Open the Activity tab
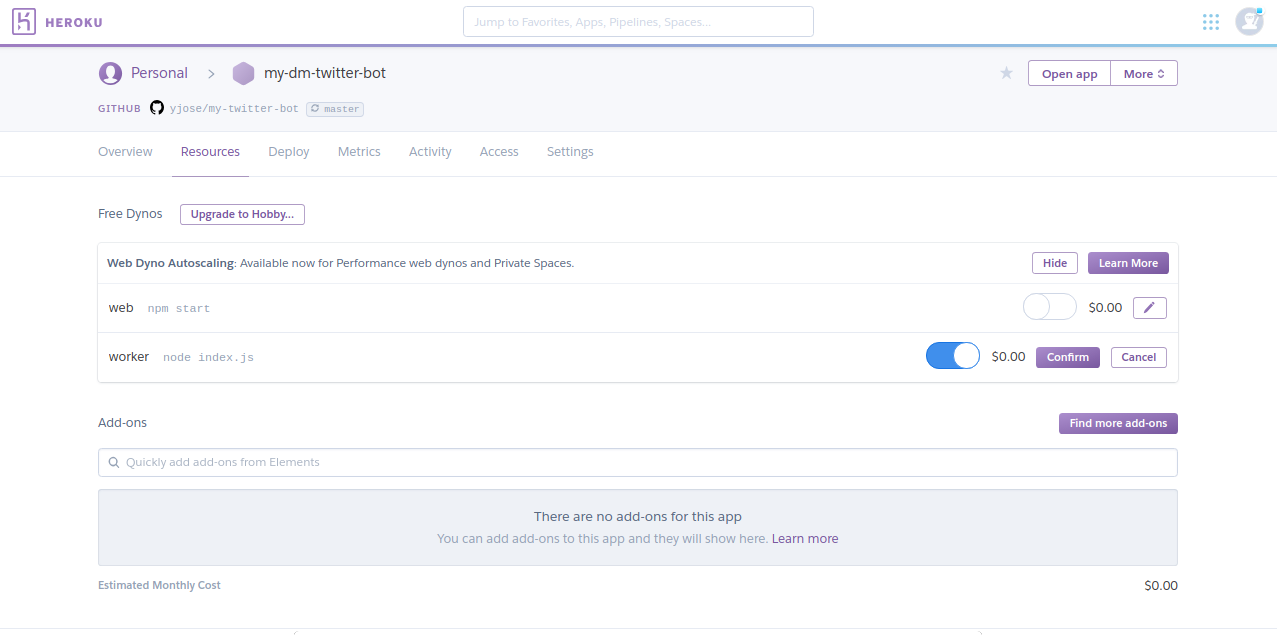The width and height of the screenshot is (1277, 635). pyautogui.click(x=430, y=152)
